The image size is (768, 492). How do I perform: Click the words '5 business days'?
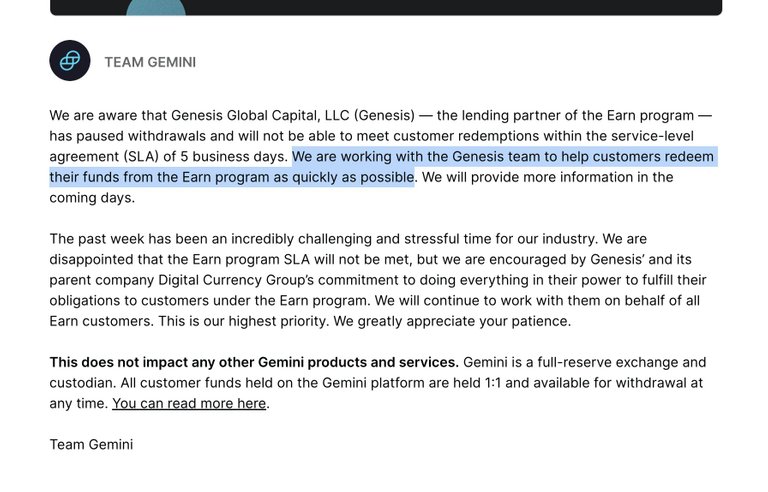click(x=233, y=156)
